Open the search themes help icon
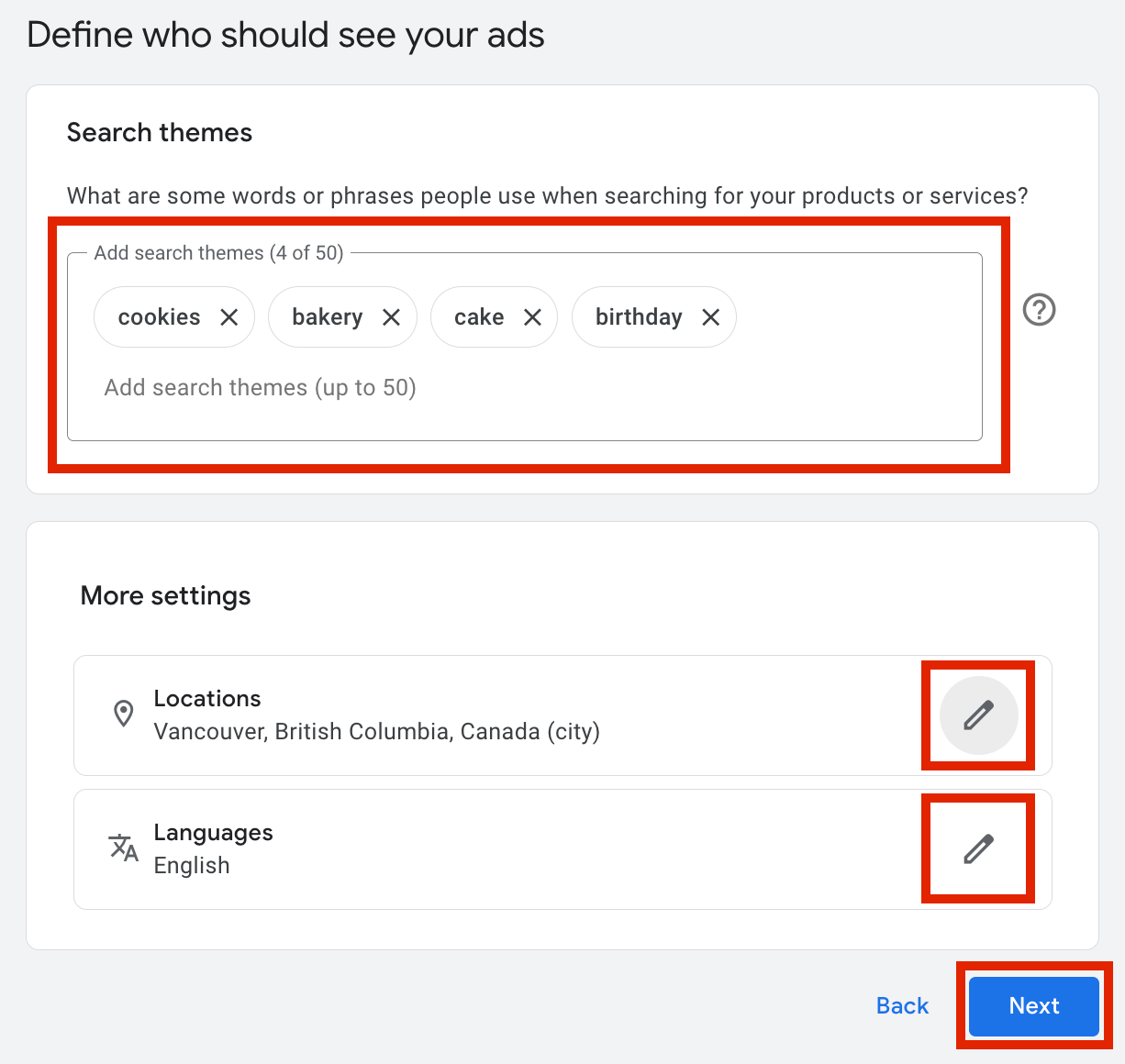1125x1064 pixels. [1040, 310]
